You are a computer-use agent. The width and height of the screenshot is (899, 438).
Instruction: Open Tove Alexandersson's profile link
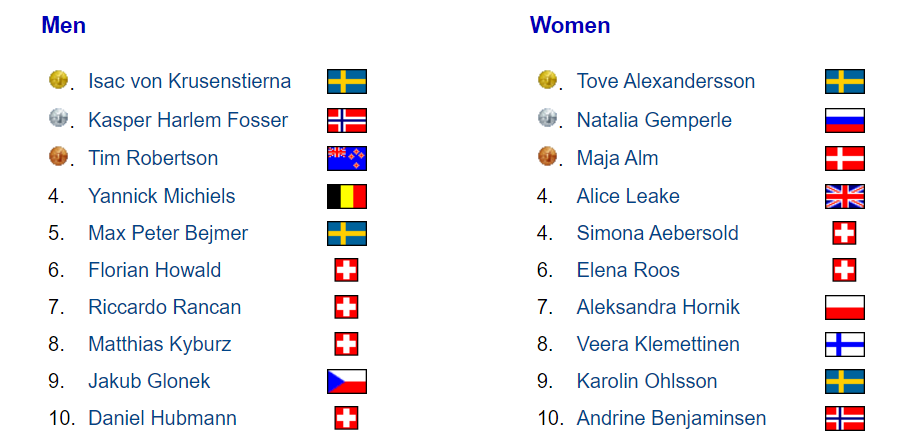pyautogui.click(x=666, y=81)
